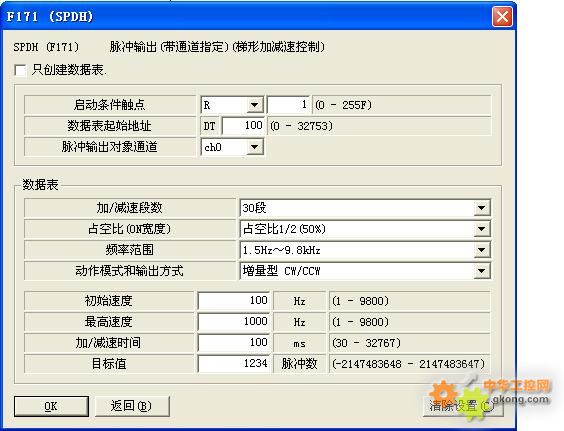
Task: Click the 30段 combo box text
Action: tap(254, 208)
